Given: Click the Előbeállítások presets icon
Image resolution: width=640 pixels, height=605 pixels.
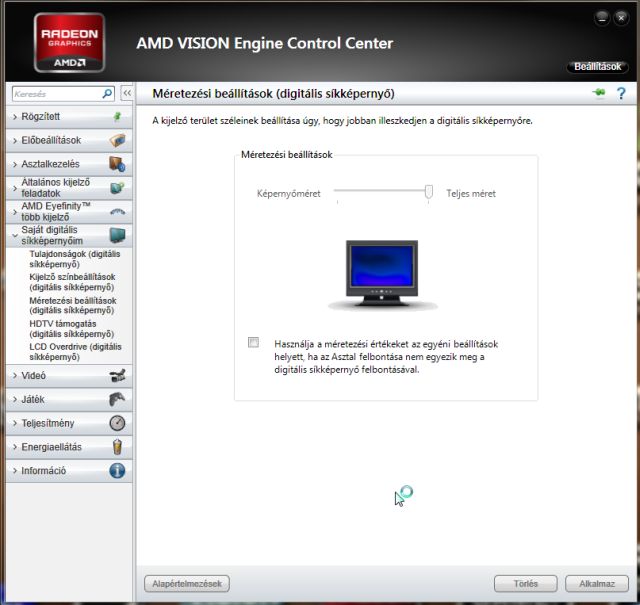Looking at the screenshot, I should point(118,140).
